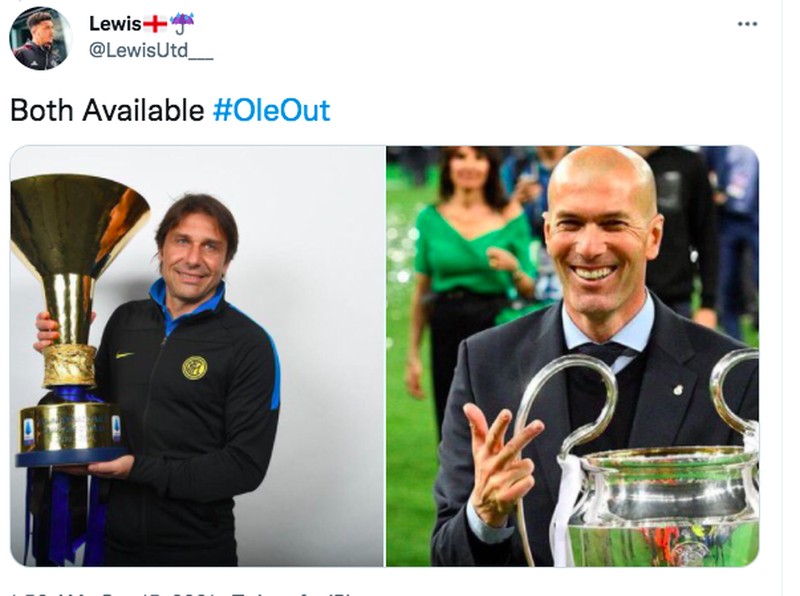800x596 pixels.
Task: Click the display name Lewis
Action: click(115, 23)
